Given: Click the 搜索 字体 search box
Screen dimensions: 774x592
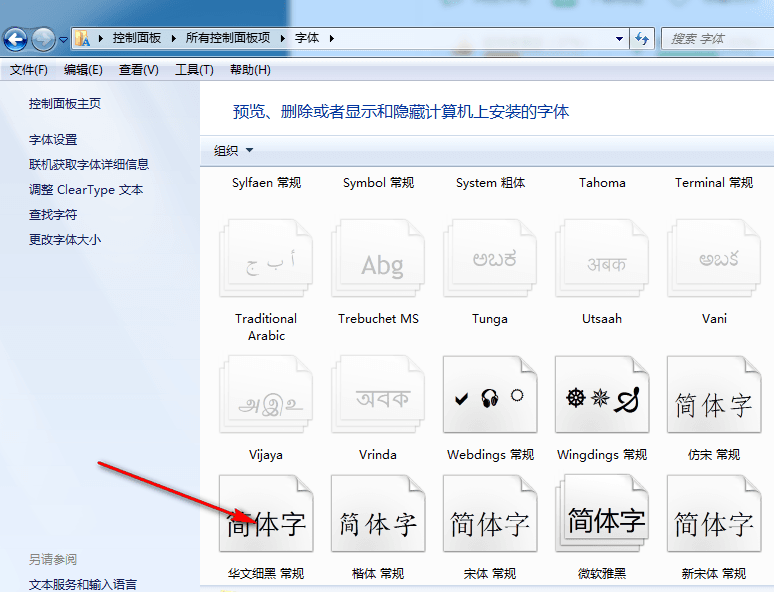Looking at the screenshot, I should [715, 39].
